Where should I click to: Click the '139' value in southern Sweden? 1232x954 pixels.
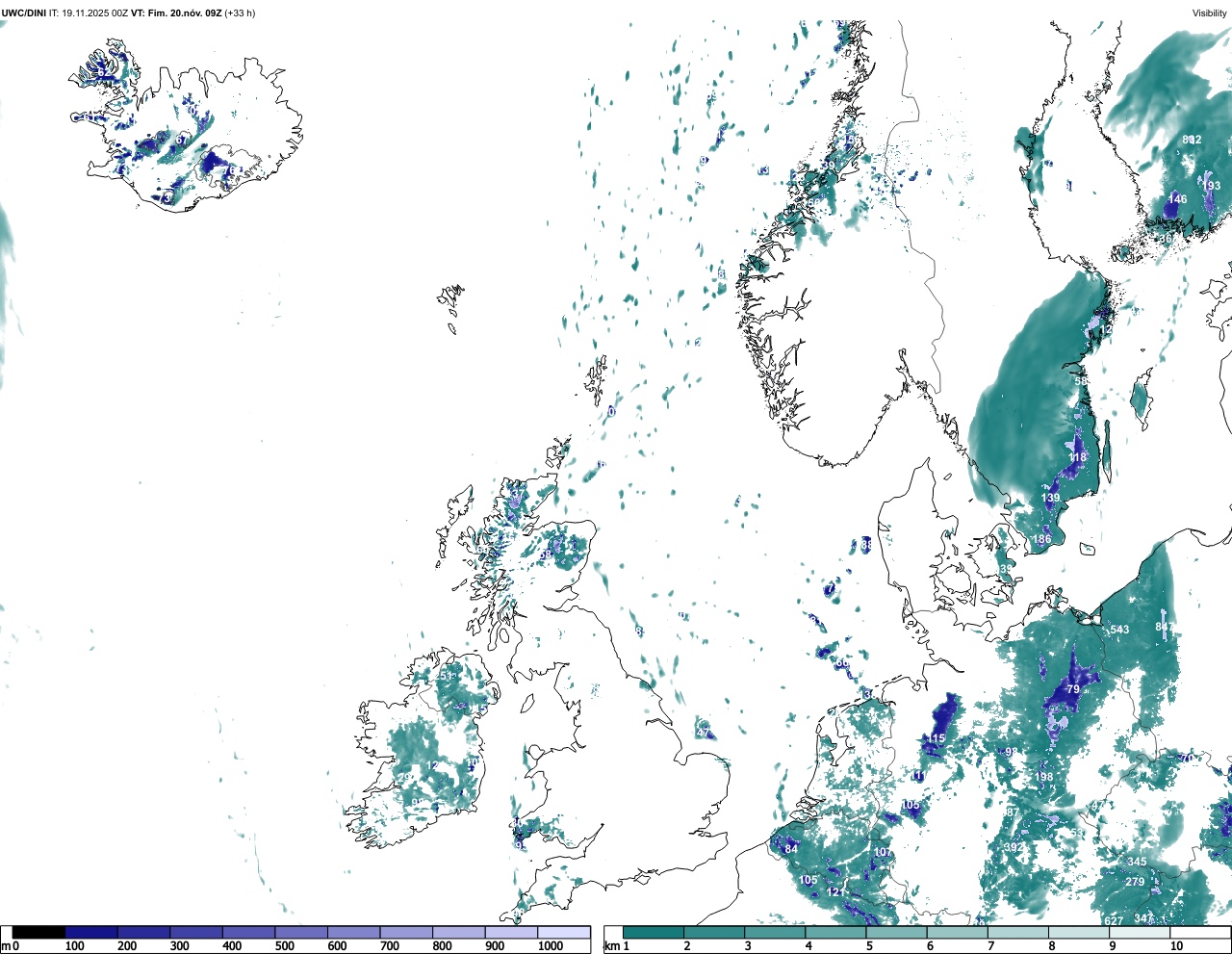1050,498
